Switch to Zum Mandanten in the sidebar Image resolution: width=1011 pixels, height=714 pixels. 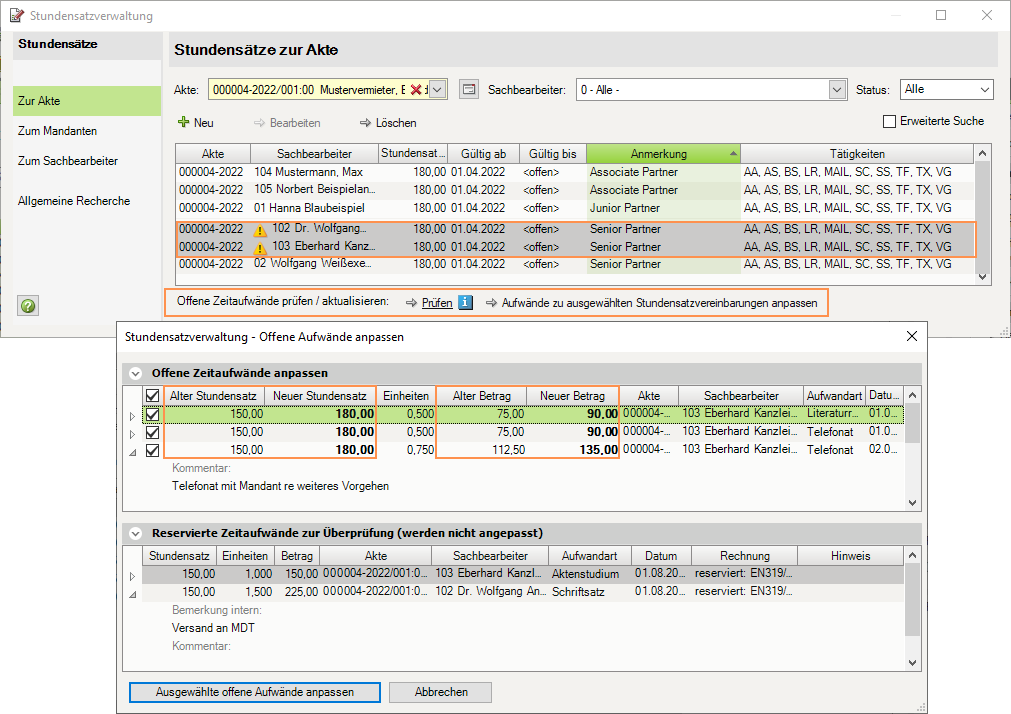(87, 131)
